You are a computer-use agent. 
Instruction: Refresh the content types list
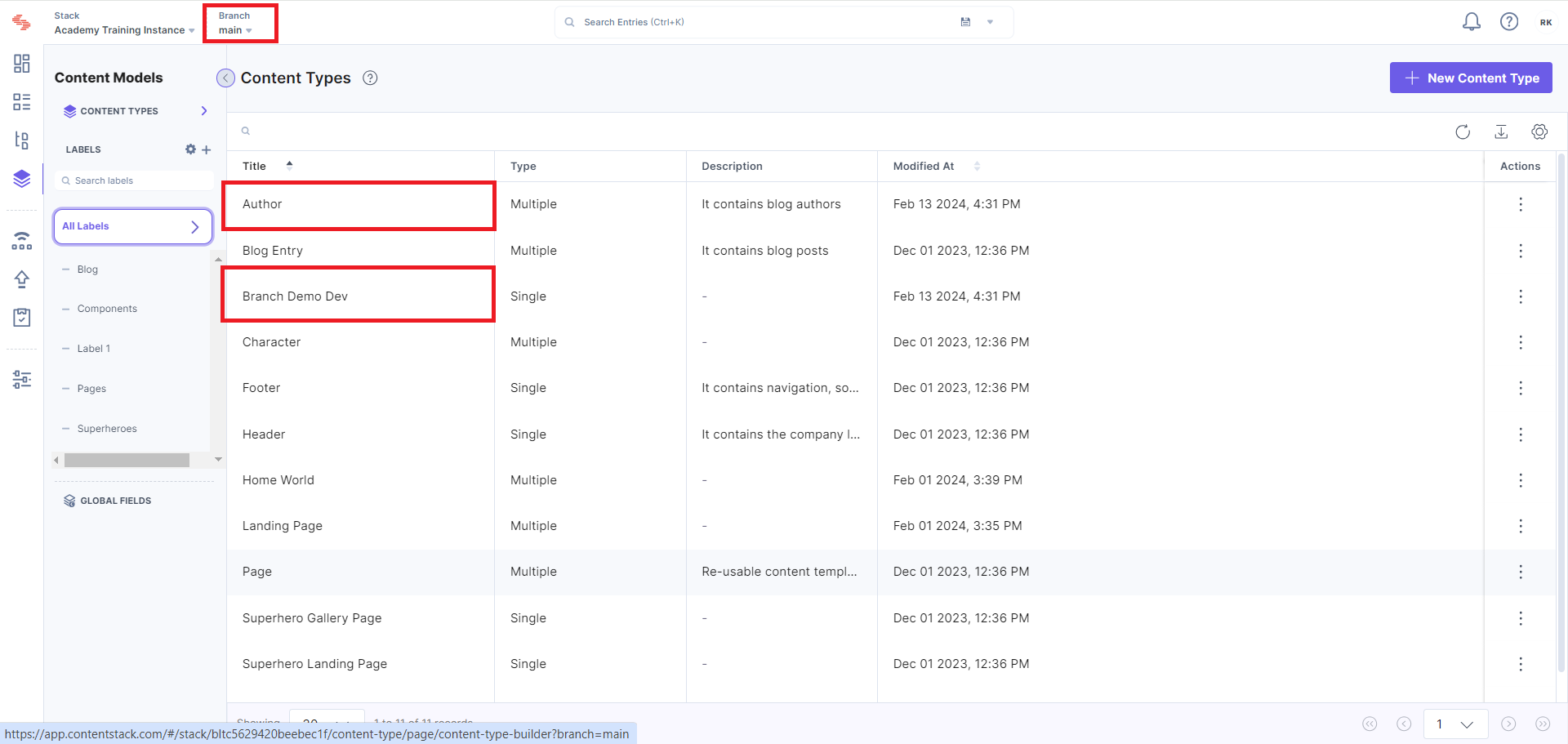1463,131
